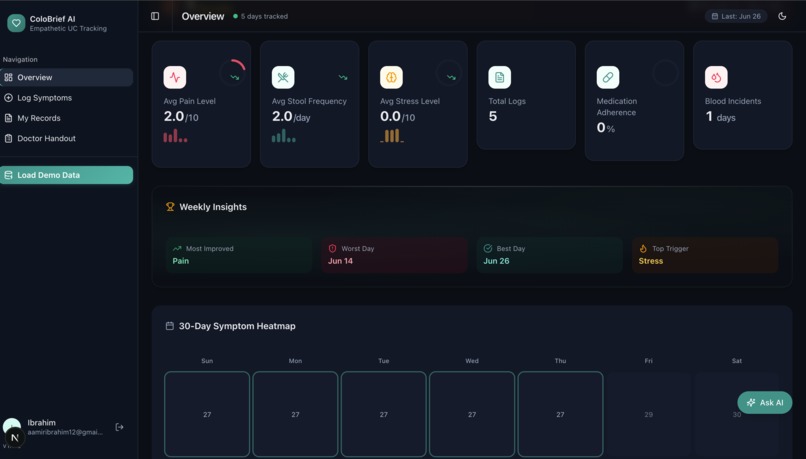Click the My Records document icon
The height and width of the screenshot is (459, 806).
point(8,118)
